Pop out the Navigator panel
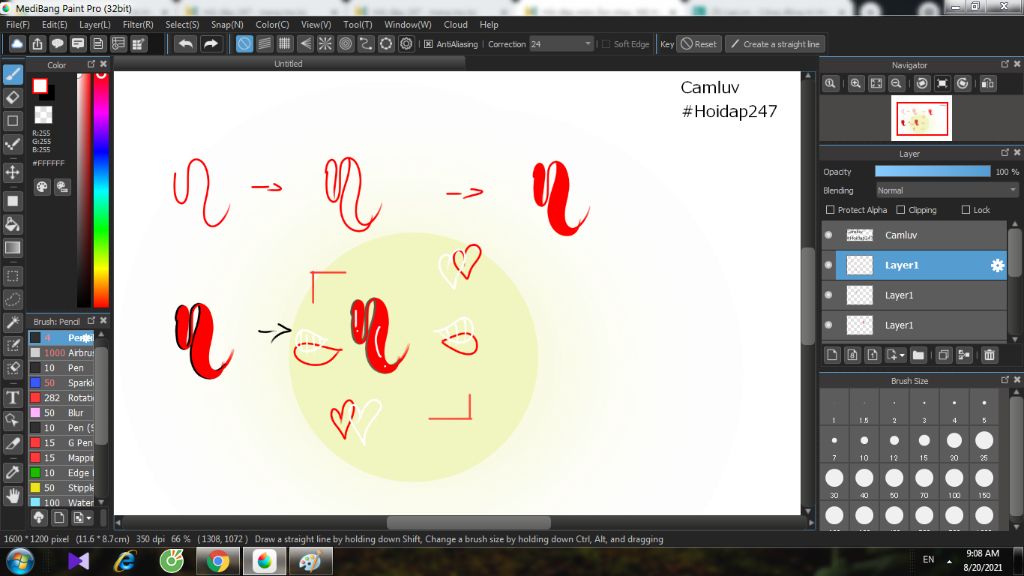Image resolution: width=1024 pixels, height=576 pixels. click(1005, 64)
